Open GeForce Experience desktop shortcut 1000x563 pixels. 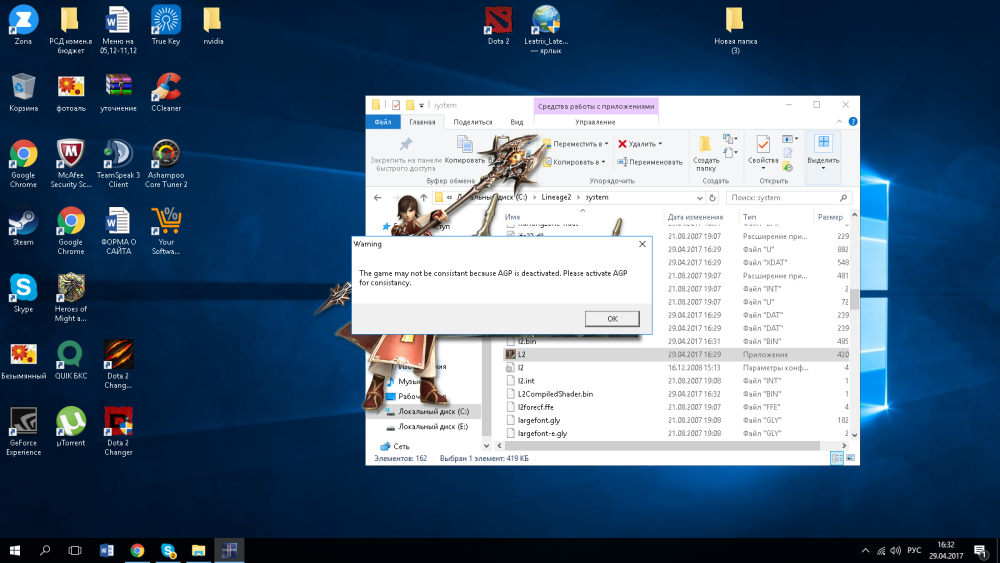23,420
